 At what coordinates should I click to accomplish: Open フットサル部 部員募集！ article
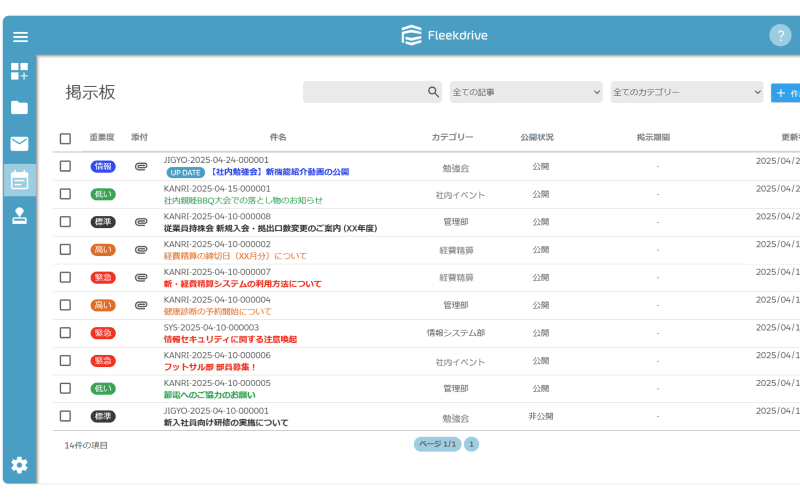[x=210, y=367]
